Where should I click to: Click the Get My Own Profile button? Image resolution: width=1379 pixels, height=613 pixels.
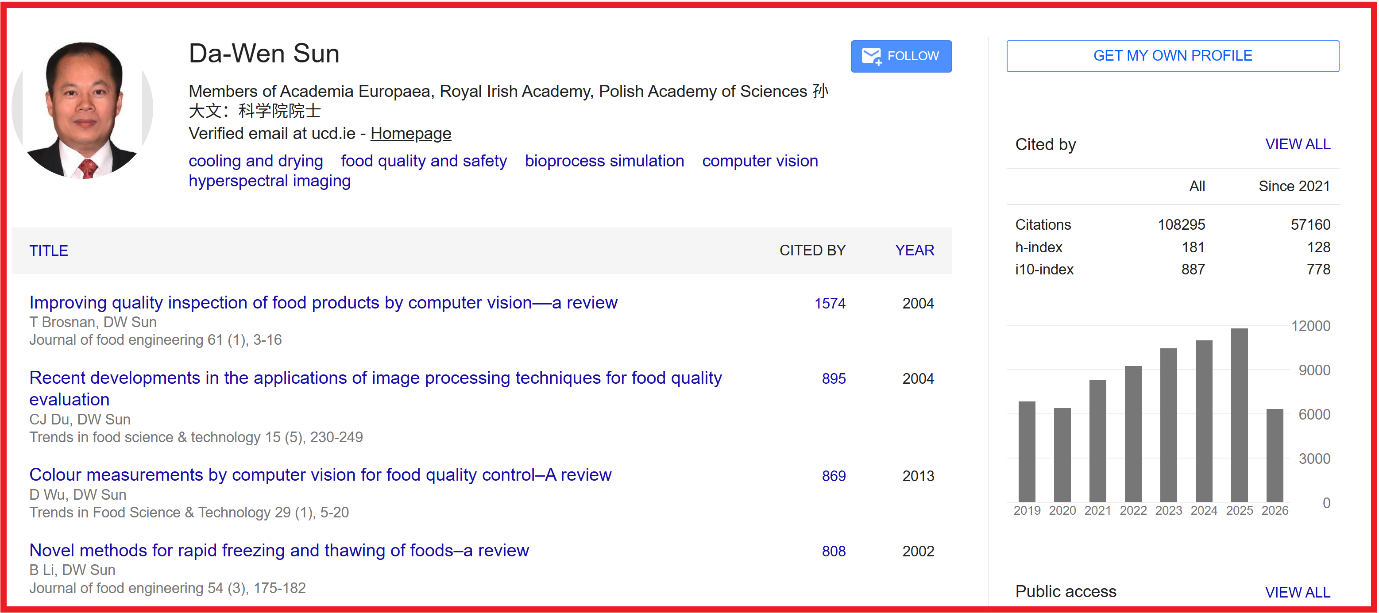point(1173,56)
